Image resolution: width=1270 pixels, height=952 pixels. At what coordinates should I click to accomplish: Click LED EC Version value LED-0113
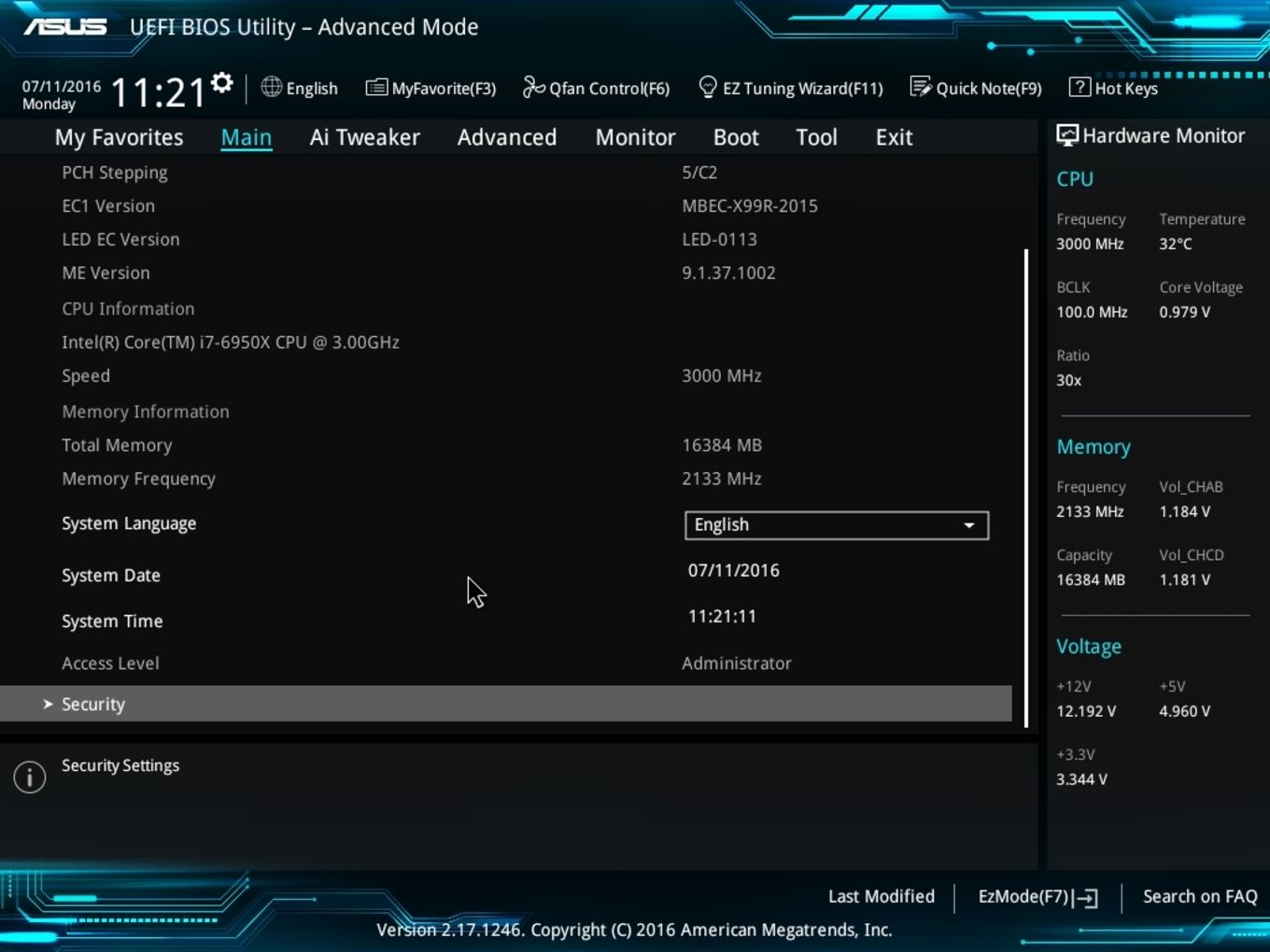[719, 240]
